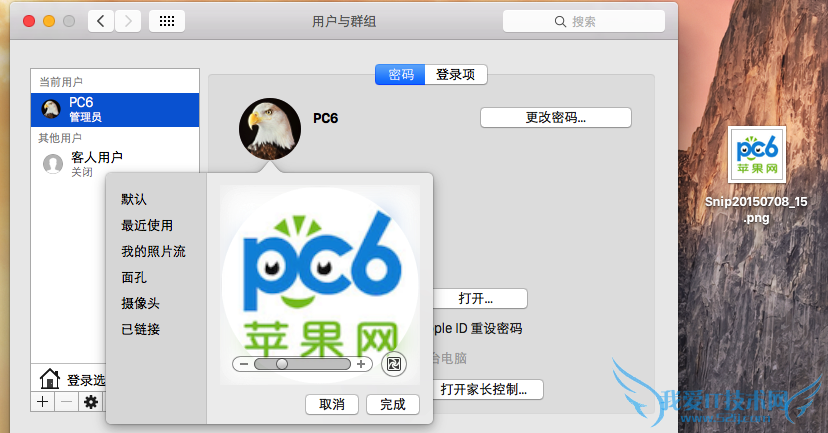
Task: Click the 更改密码... button
Action: [x=556, y=117]
